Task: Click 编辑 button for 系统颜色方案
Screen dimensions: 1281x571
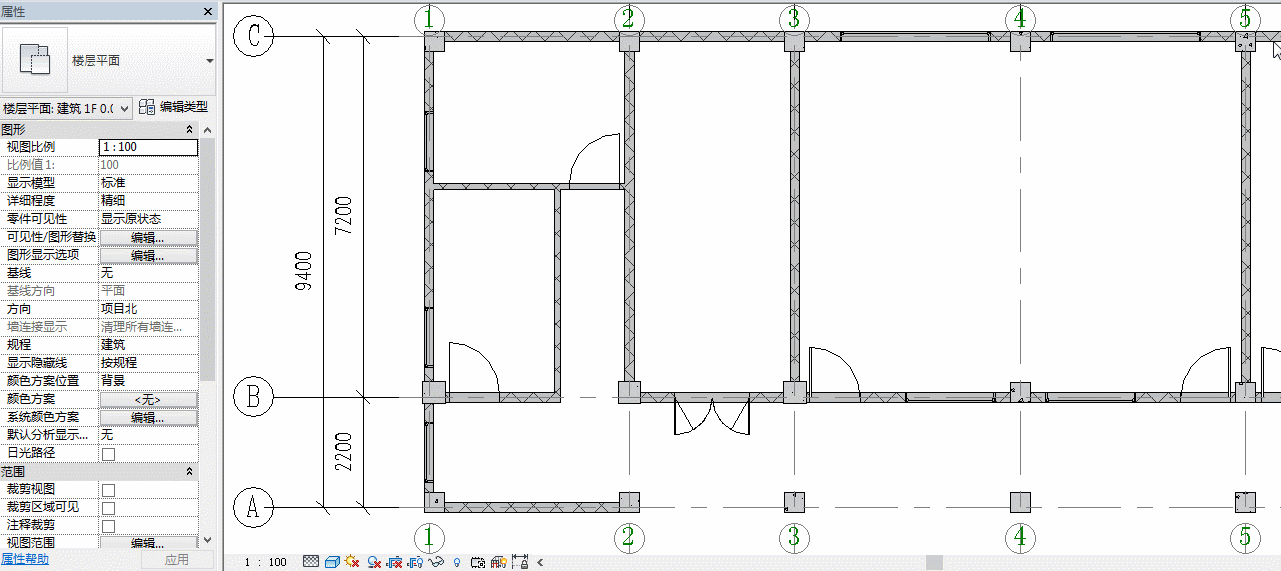Action: [148, 417]
